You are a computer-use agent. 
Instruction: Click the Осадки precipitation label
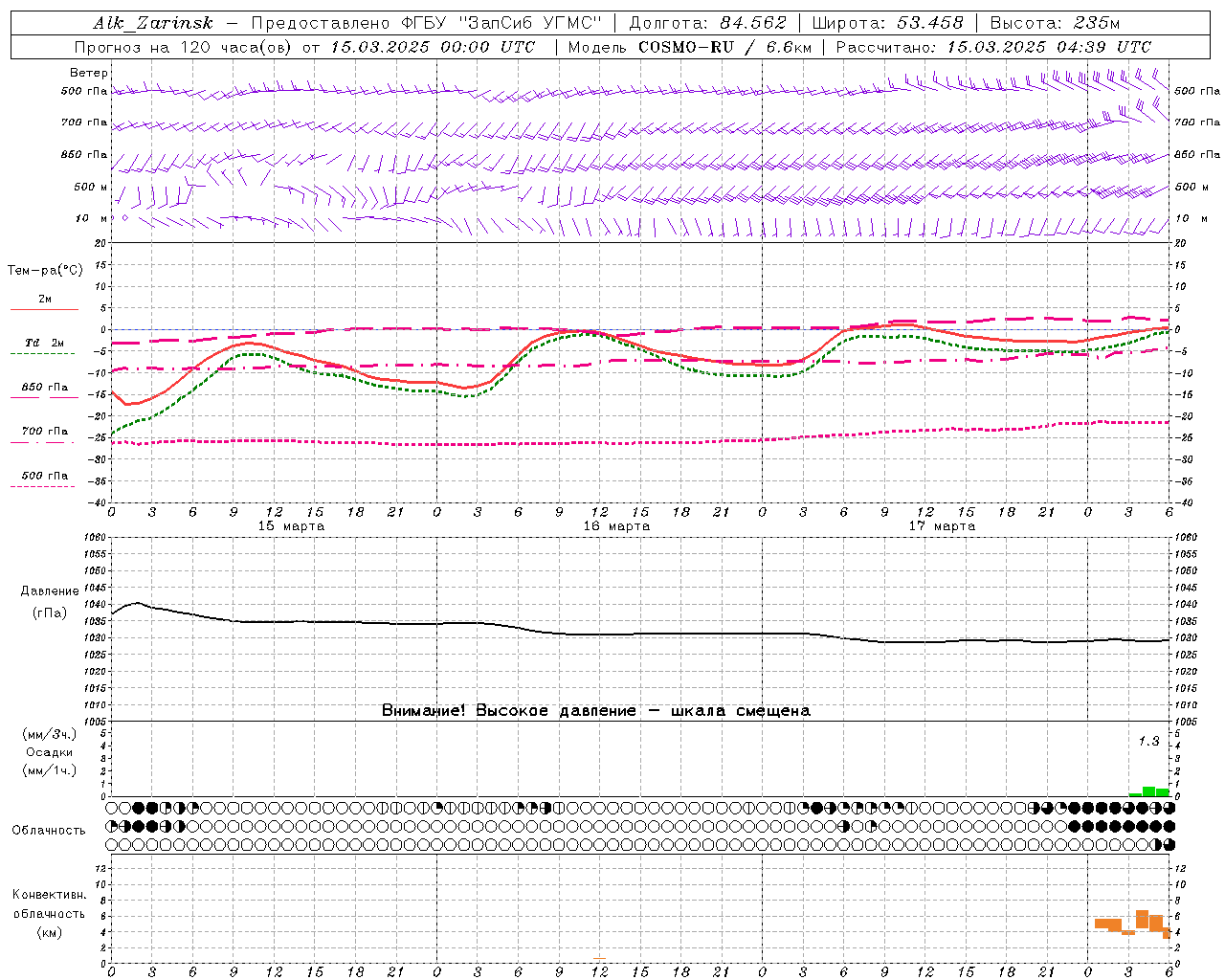pos(50,752)
